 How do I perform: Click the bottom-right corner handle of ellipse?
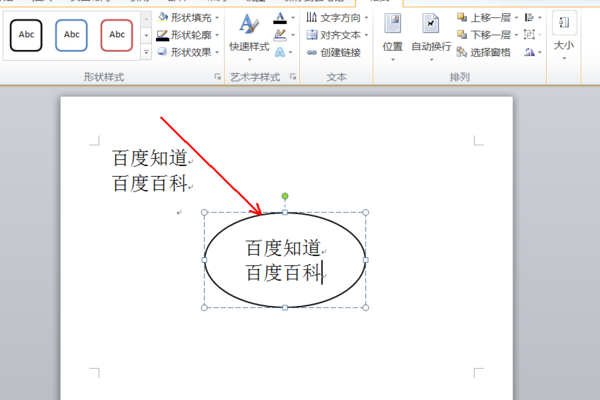click(365, 307)
